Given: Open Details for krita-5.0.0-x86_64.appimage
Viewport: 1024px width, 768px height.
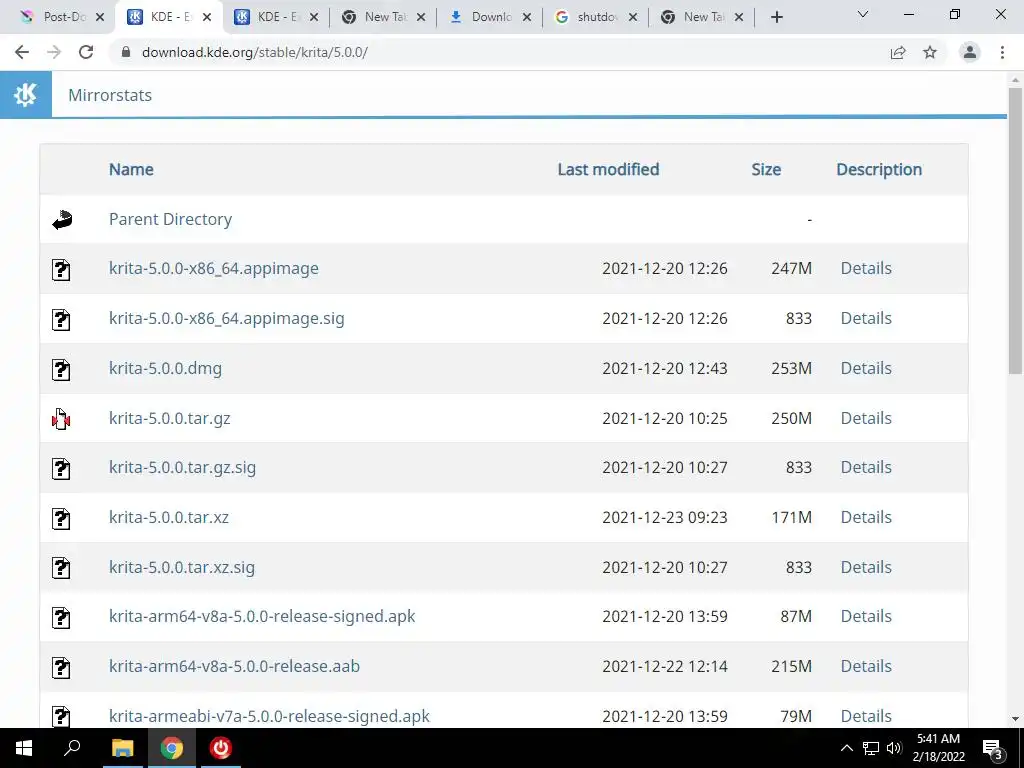Looking at the screenshot, I should pos(866,268).
